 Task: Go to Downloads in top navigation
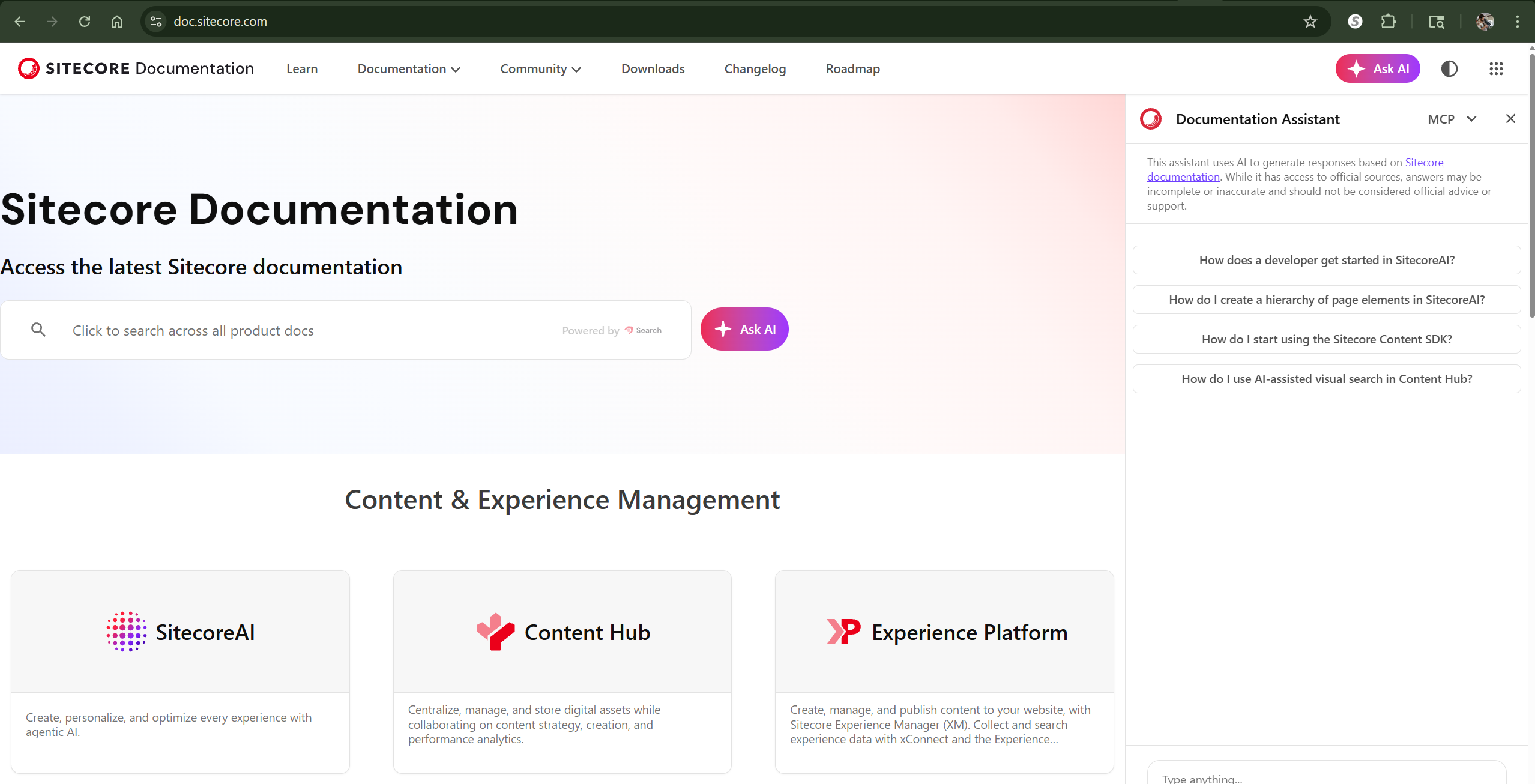coord(653,69)
